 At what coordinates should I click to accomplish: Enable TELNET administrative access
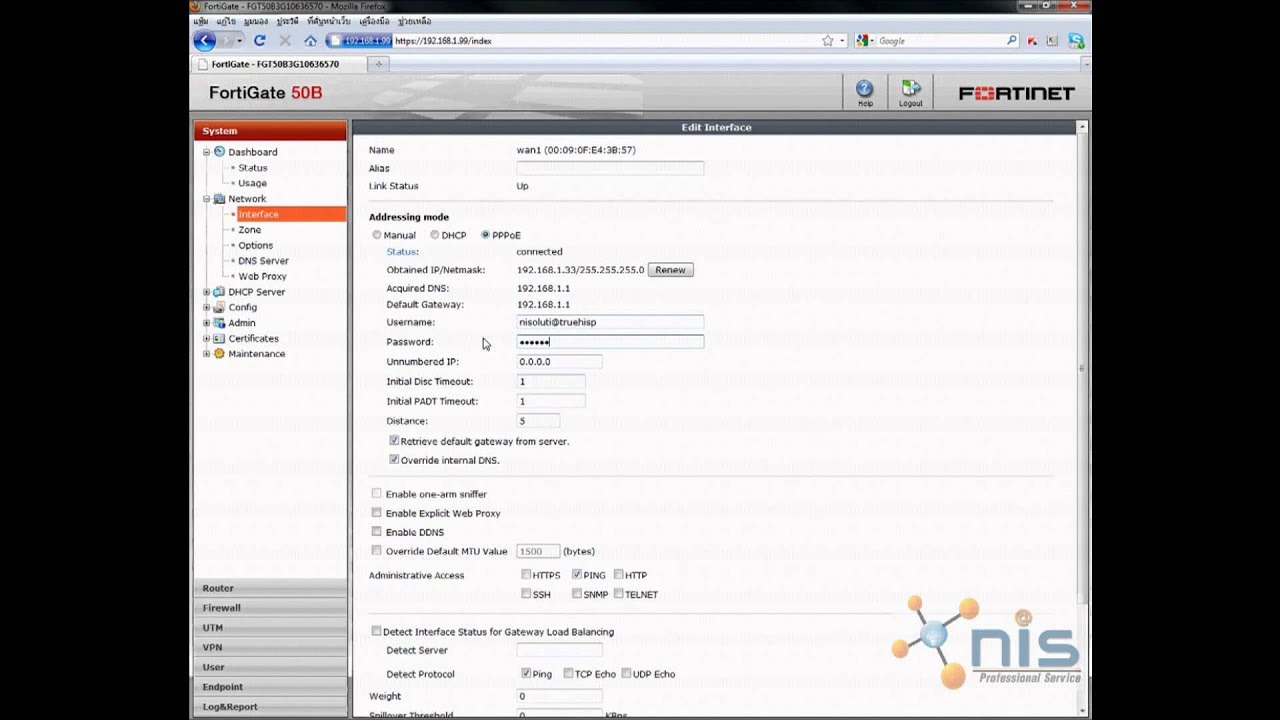pyautogui.click(x=619, y=593)
